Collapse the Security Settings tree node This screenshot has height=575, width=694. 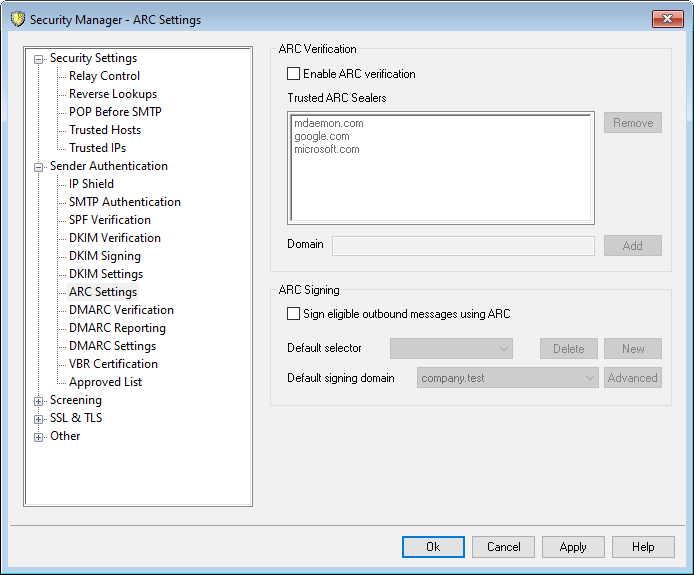[x=39, y=59]
